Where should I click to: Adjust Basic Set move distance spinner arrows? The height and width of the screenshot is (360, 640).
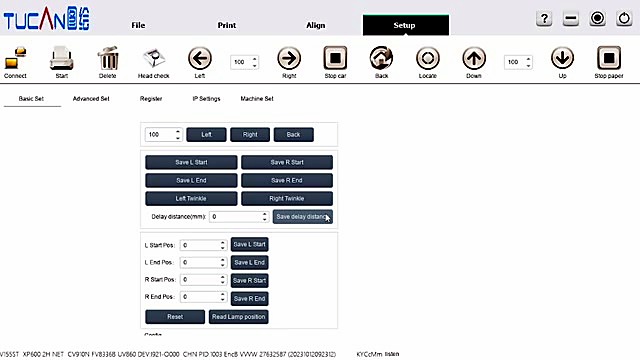[178, 135]
